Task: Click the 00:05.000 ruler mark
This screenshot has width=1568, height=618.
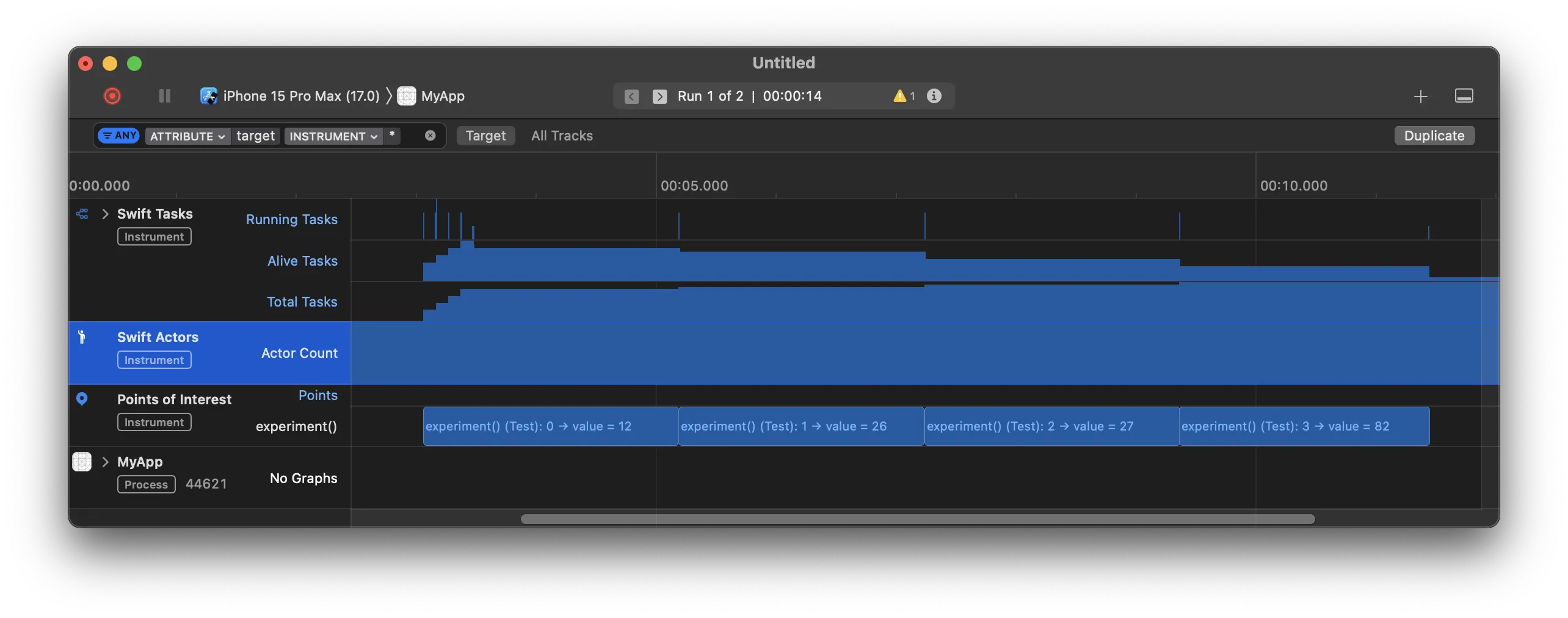Action: [x=694, y=186]
